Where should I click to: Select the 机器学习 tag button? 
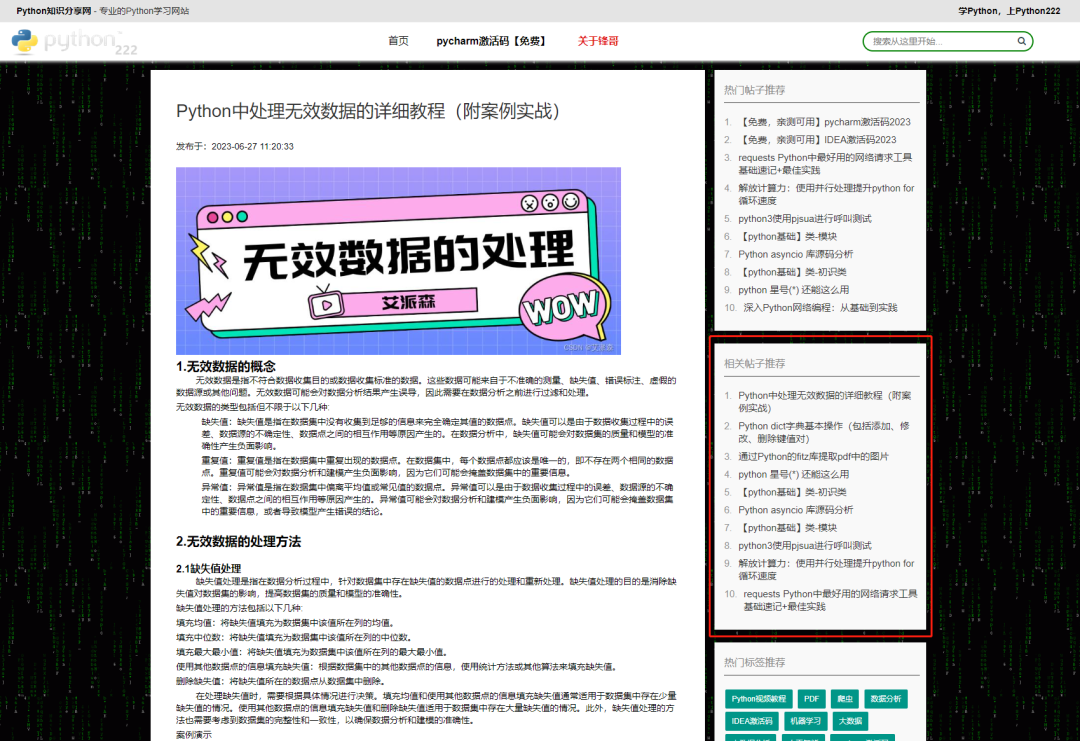[x=806, y=720]
